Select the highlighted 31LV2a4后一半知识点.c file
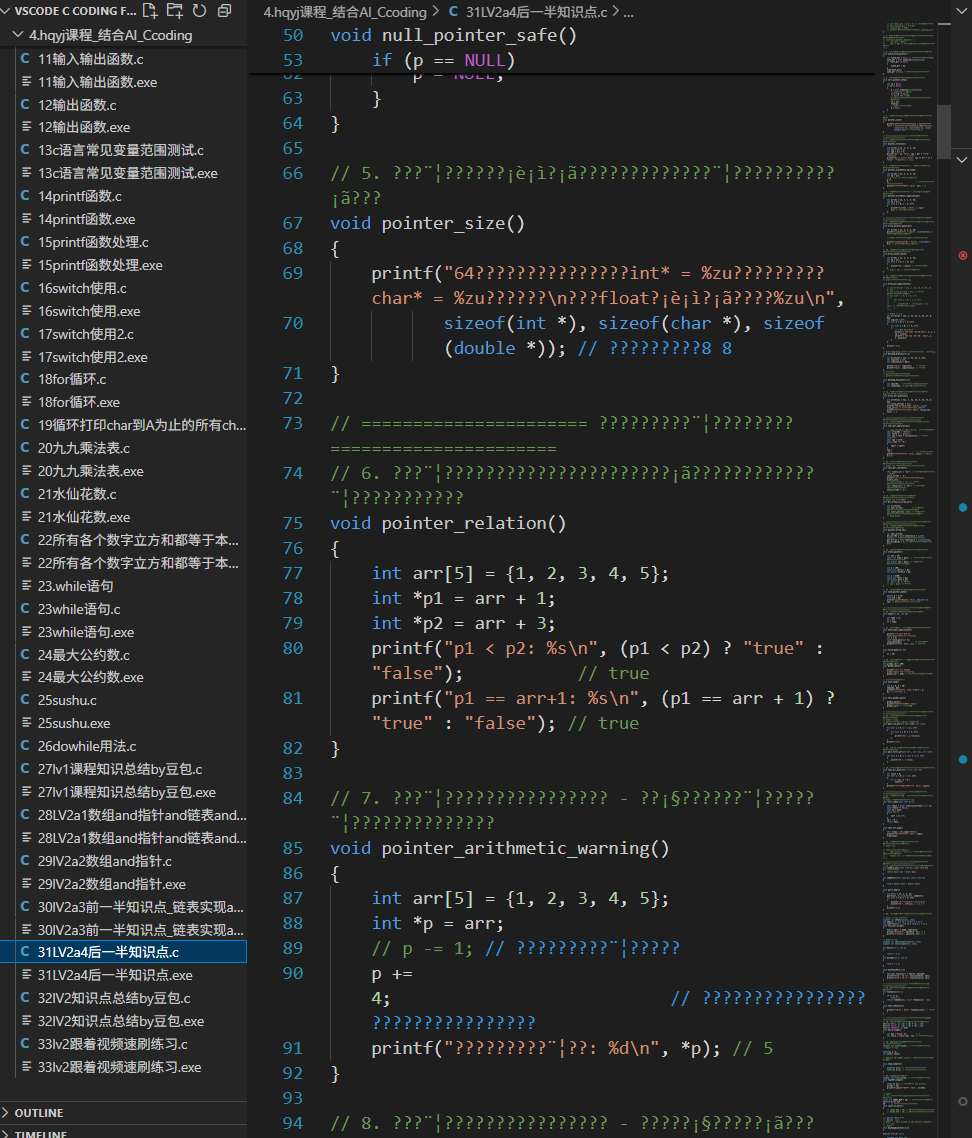The image size is (972, 1138). point(123,951)
